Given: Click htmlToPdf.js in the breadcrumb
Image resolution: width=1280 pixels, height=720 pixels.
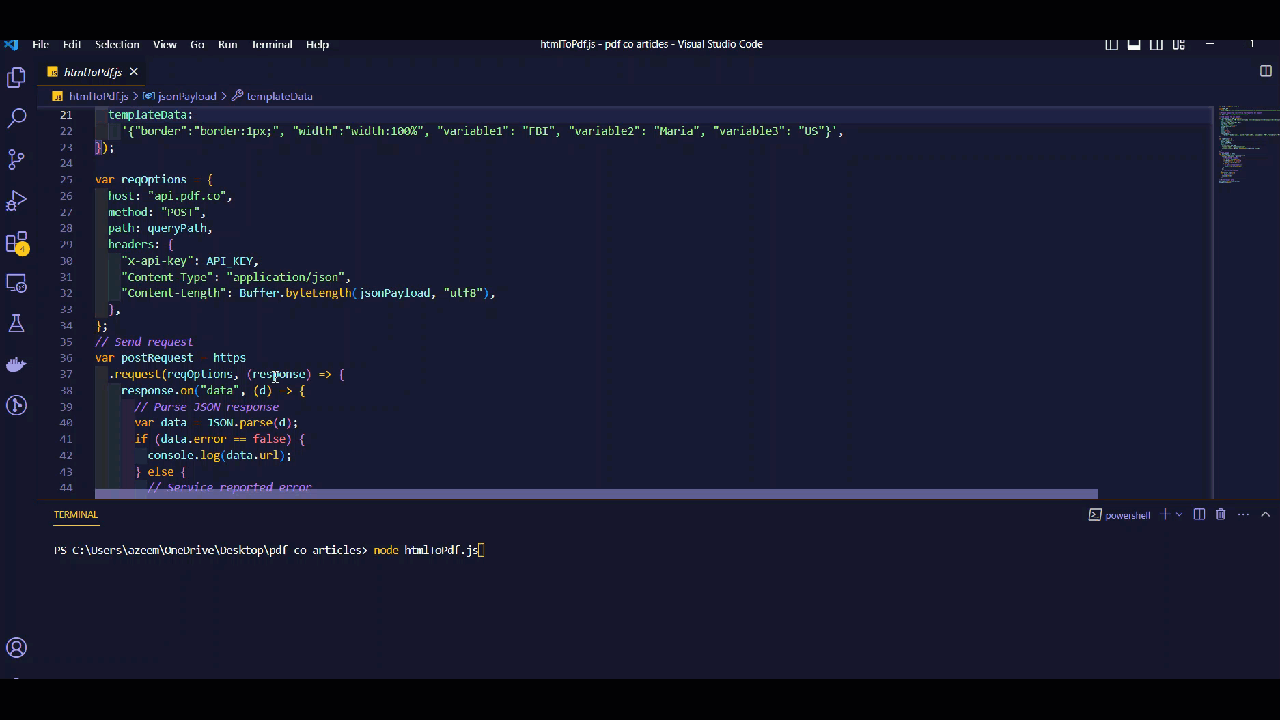Looking at the screenshot, I should [98, 96].
